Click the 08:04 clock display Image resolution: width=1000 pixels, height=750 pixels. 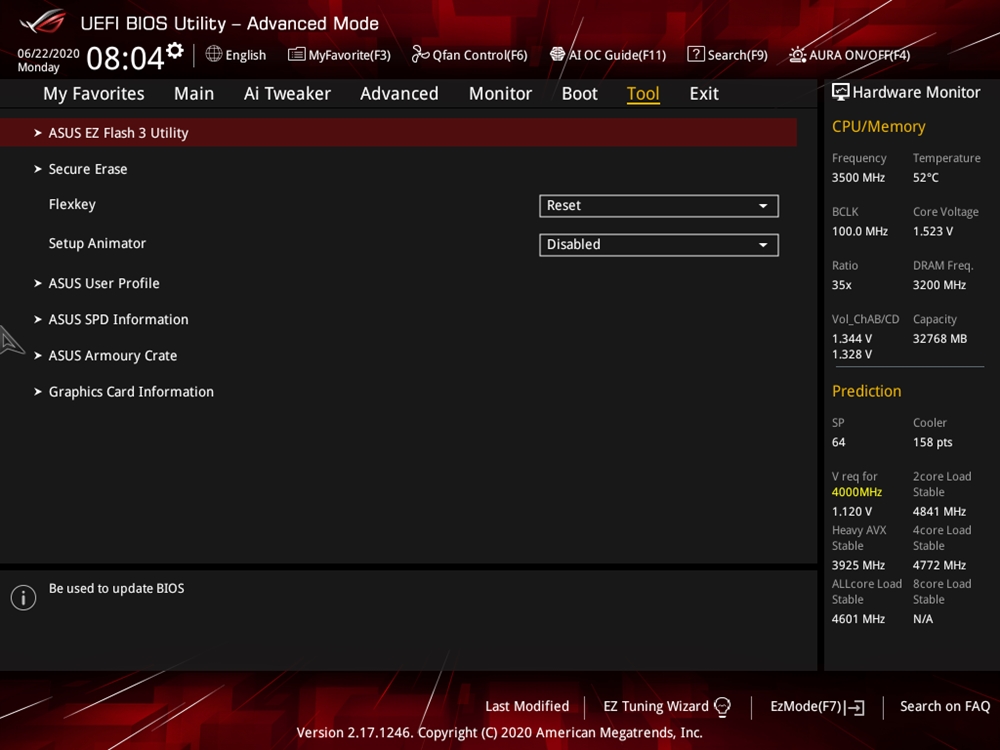click(x=126, y=58)
